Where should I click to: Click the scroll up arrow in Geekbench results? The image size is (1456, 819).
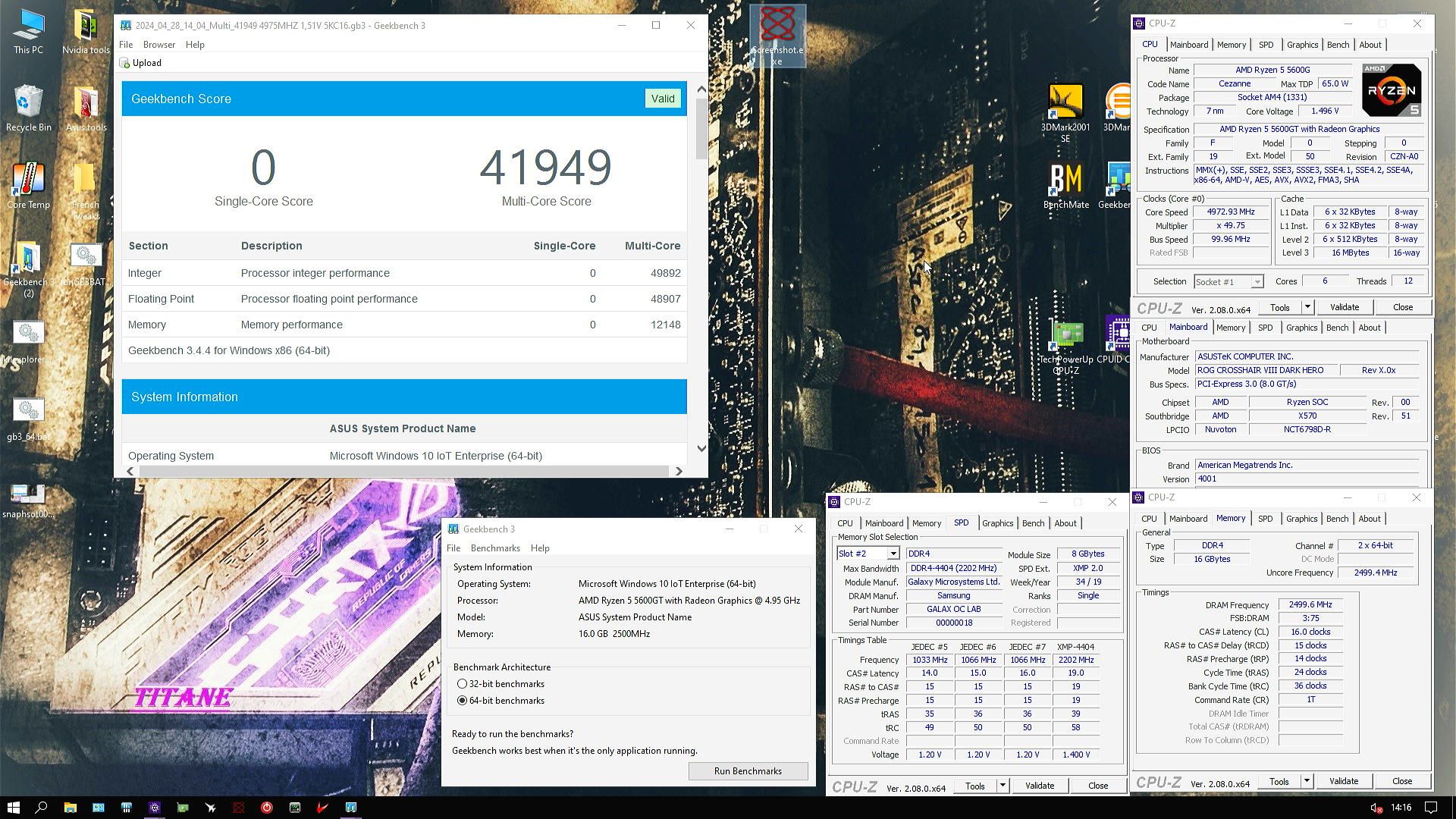pyautogui.click(x=701, y=89)
